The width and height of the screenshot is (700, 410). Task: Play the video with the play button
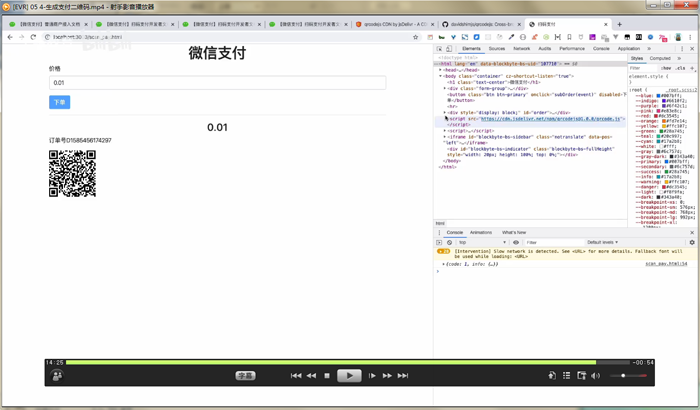[x=349, y=376]
